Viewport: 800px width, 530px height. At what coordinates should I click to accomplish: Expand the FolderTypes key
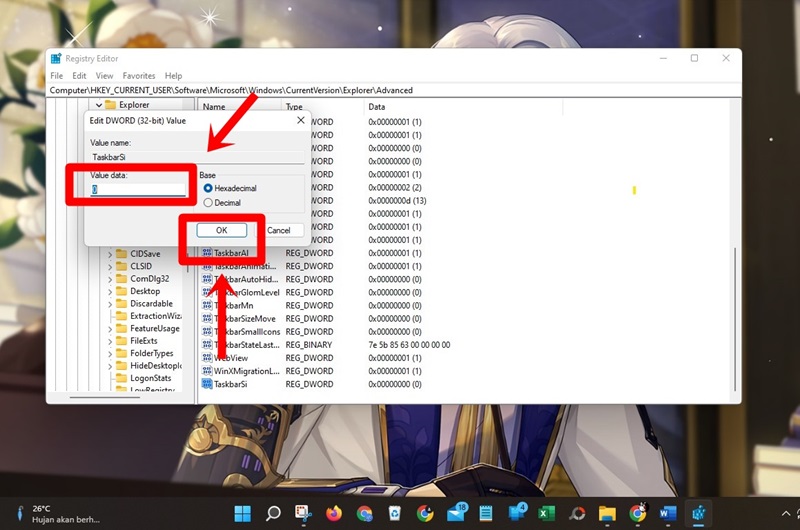click(x=110, y=354)
